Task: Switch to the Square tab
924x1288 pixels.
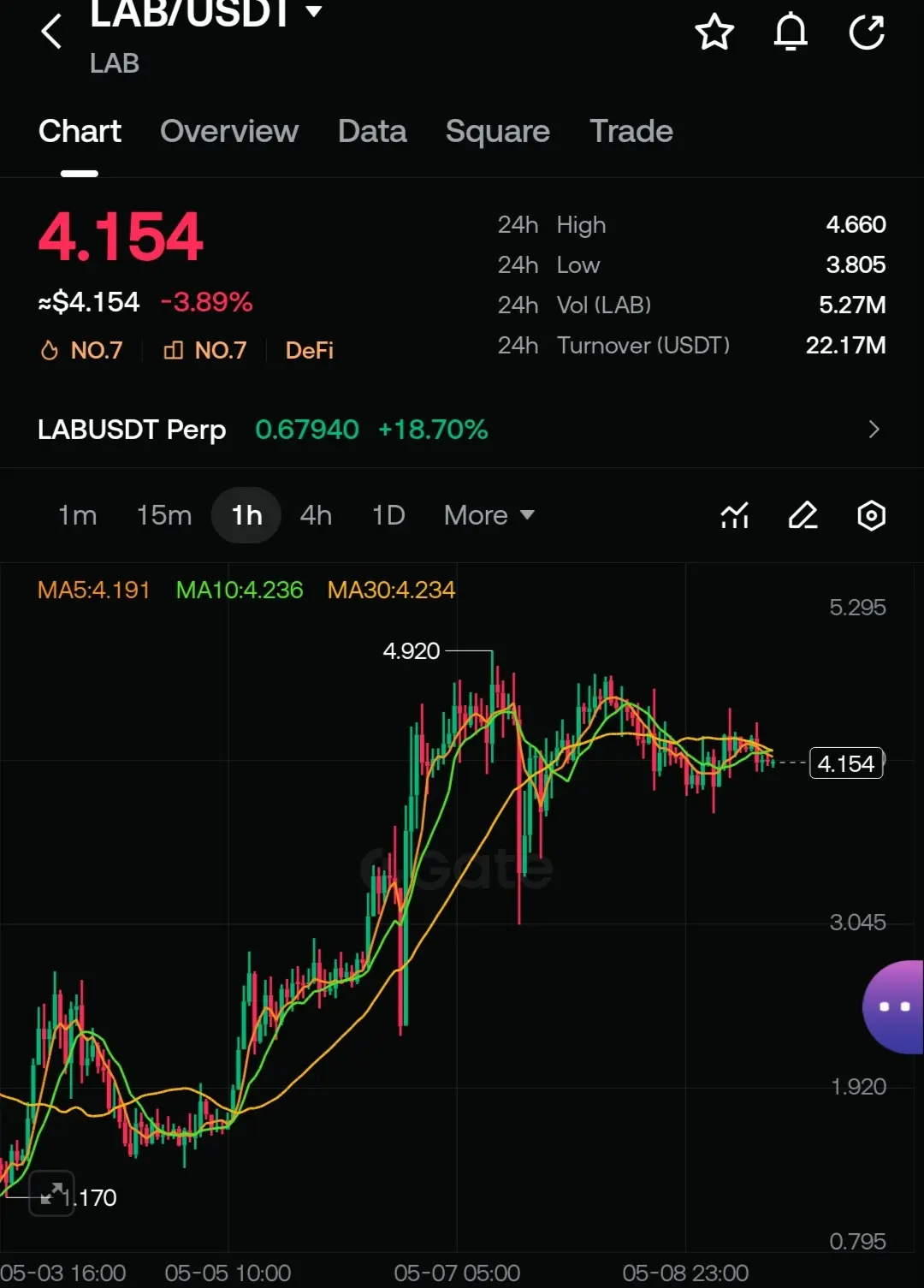Action: click(x=498, y=131)
